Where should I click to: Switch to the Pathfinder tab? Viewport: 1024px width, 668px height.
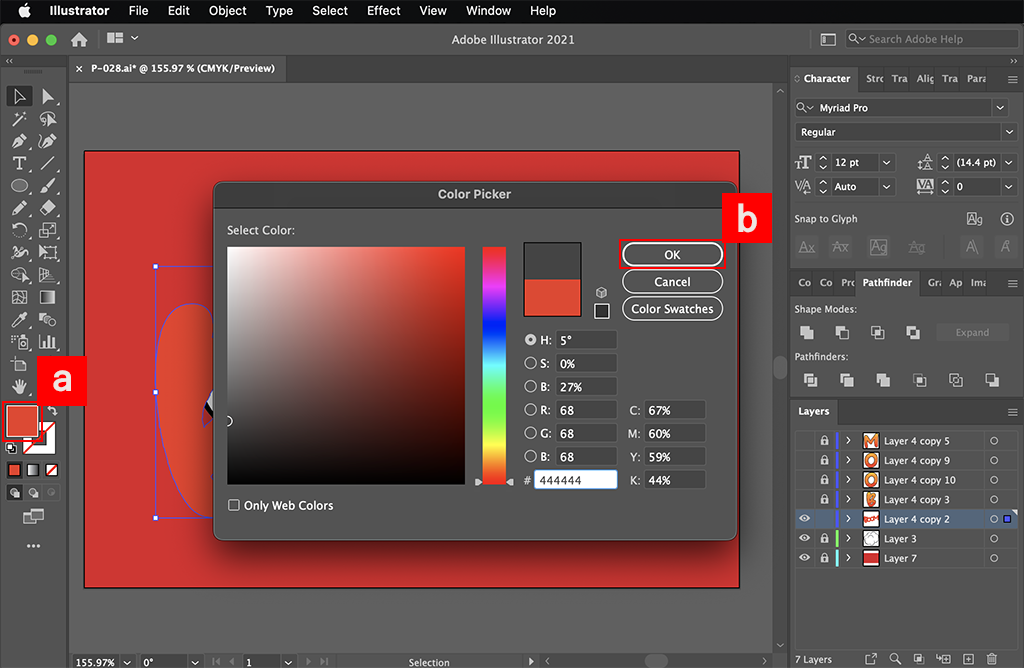pos(887,283)
